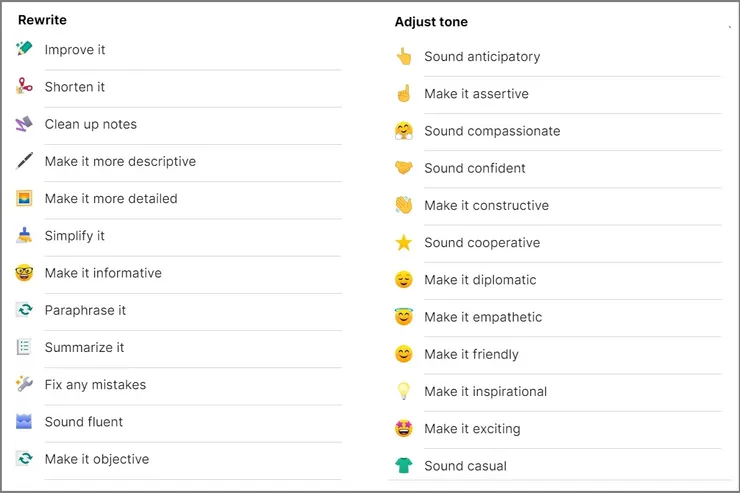Click the wrench icon for Fix any mistakes
The height and width of the screenshot is (493, 740).
[25, 384]
